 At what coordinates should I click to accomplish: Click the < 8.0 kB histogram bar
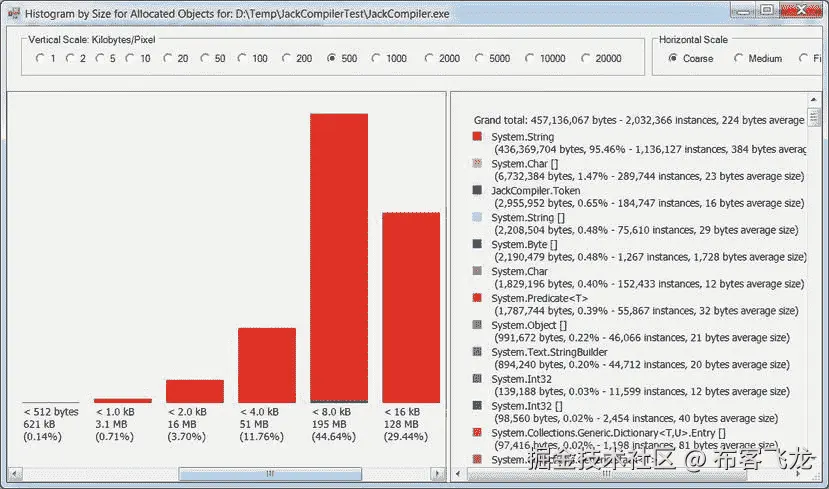(339, 258)
